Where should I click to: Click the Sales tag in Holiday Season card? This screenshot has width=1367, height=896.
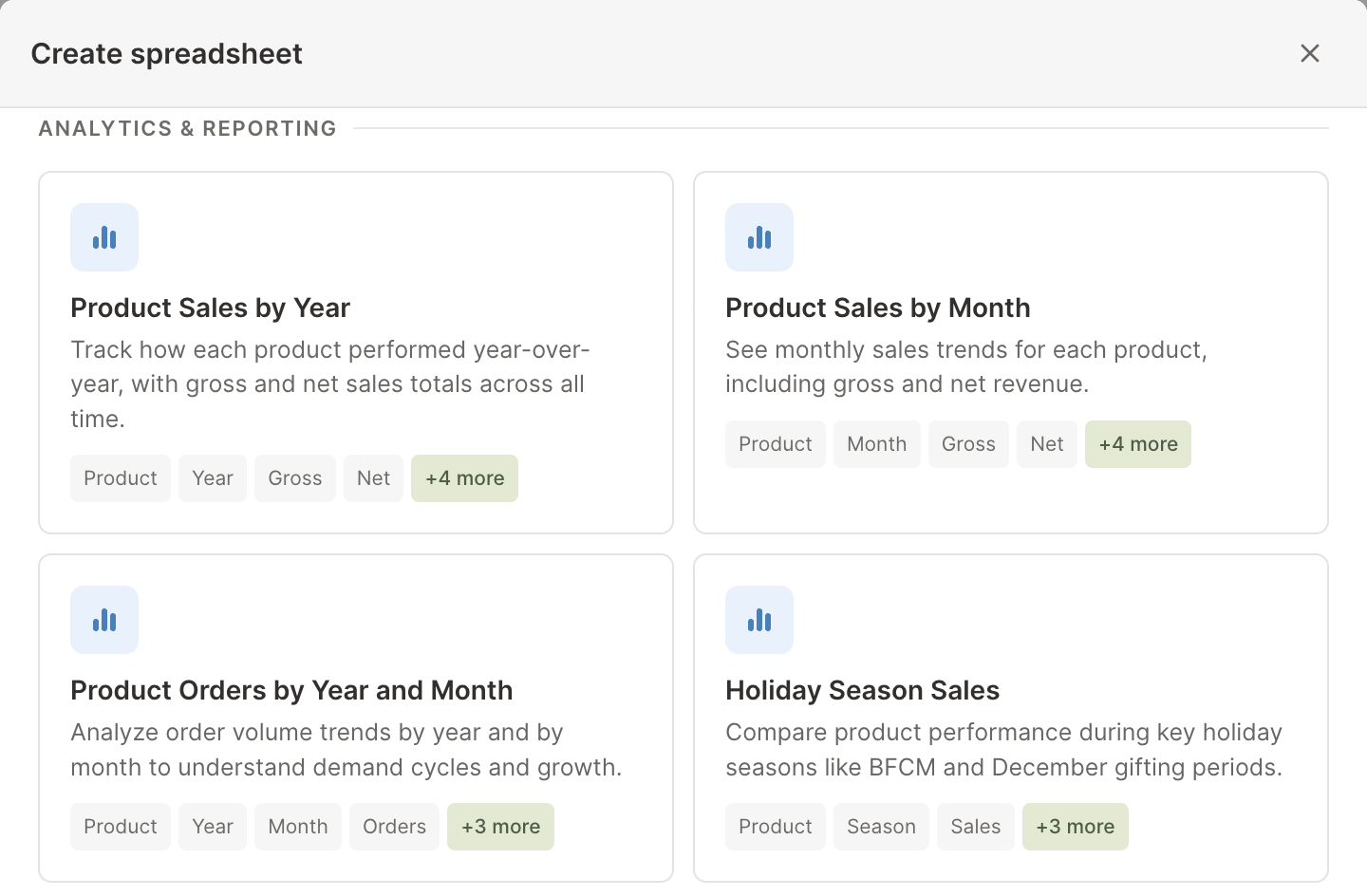click(x=976, y=827)
